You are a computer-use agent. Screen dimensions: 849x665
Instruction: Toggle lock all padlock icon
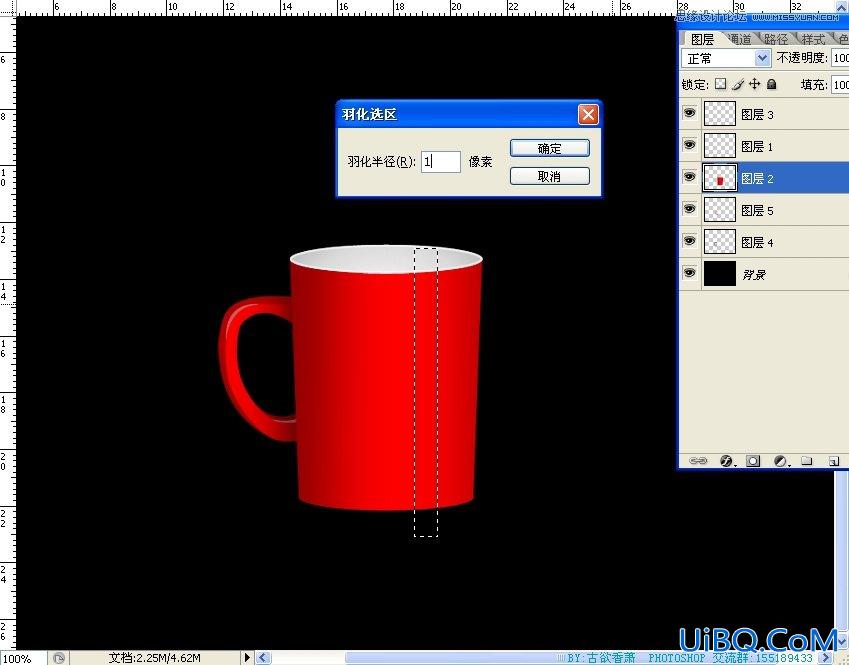click(x=772, y=84)
